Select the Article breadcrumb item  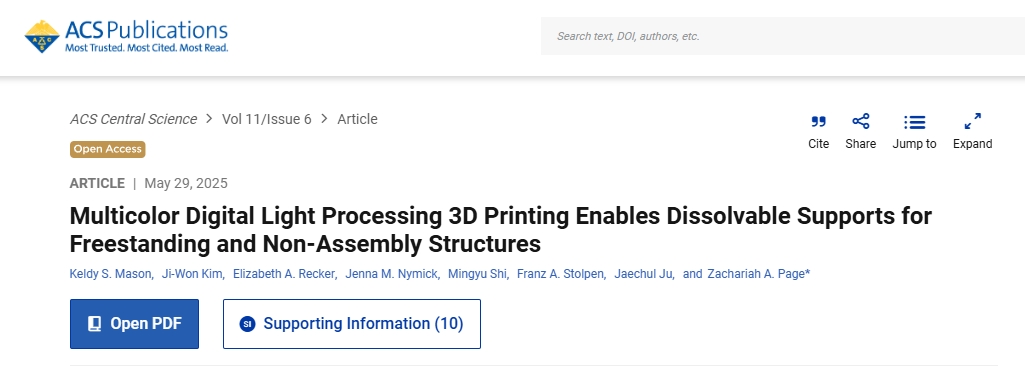click(x=357, y=119)
